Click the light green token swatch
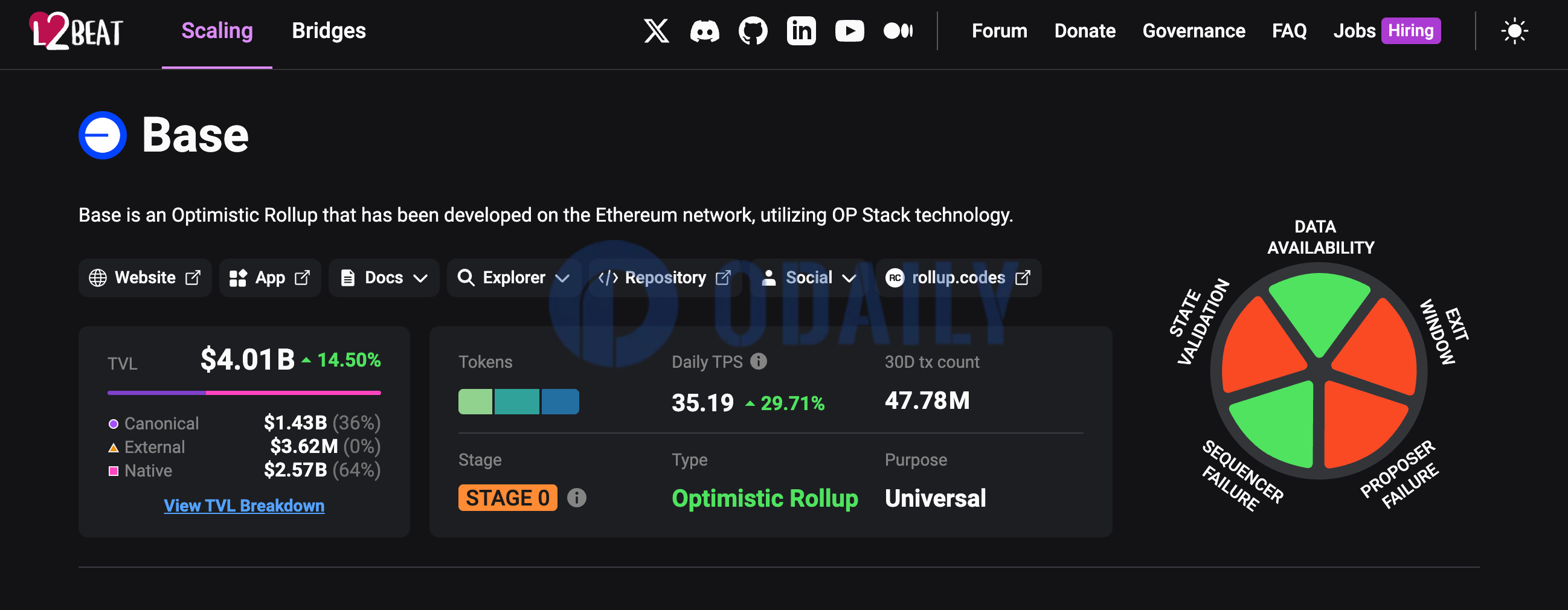The width and height of the screenshot is (1568, 610). click(x=475, y=402)
